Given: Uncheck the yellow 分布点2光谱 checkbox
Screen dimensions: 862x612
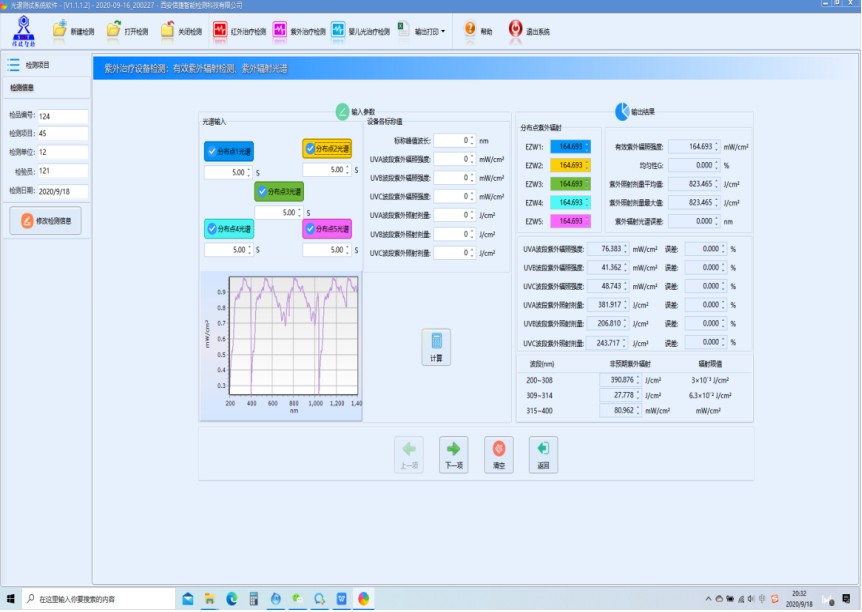Looking at the screenshot, I should pos(310,149).
